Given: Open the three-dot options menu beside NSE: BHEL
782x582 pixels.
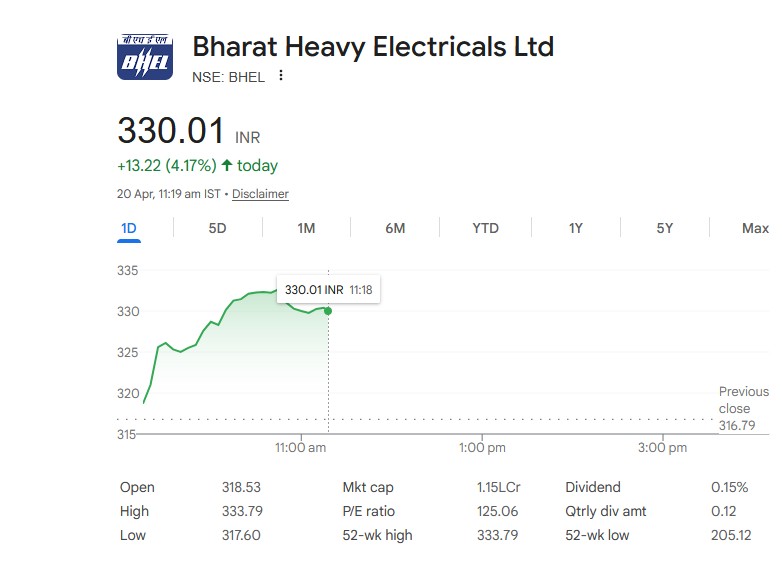Looking at the screenshot, I should click(281, 76).
